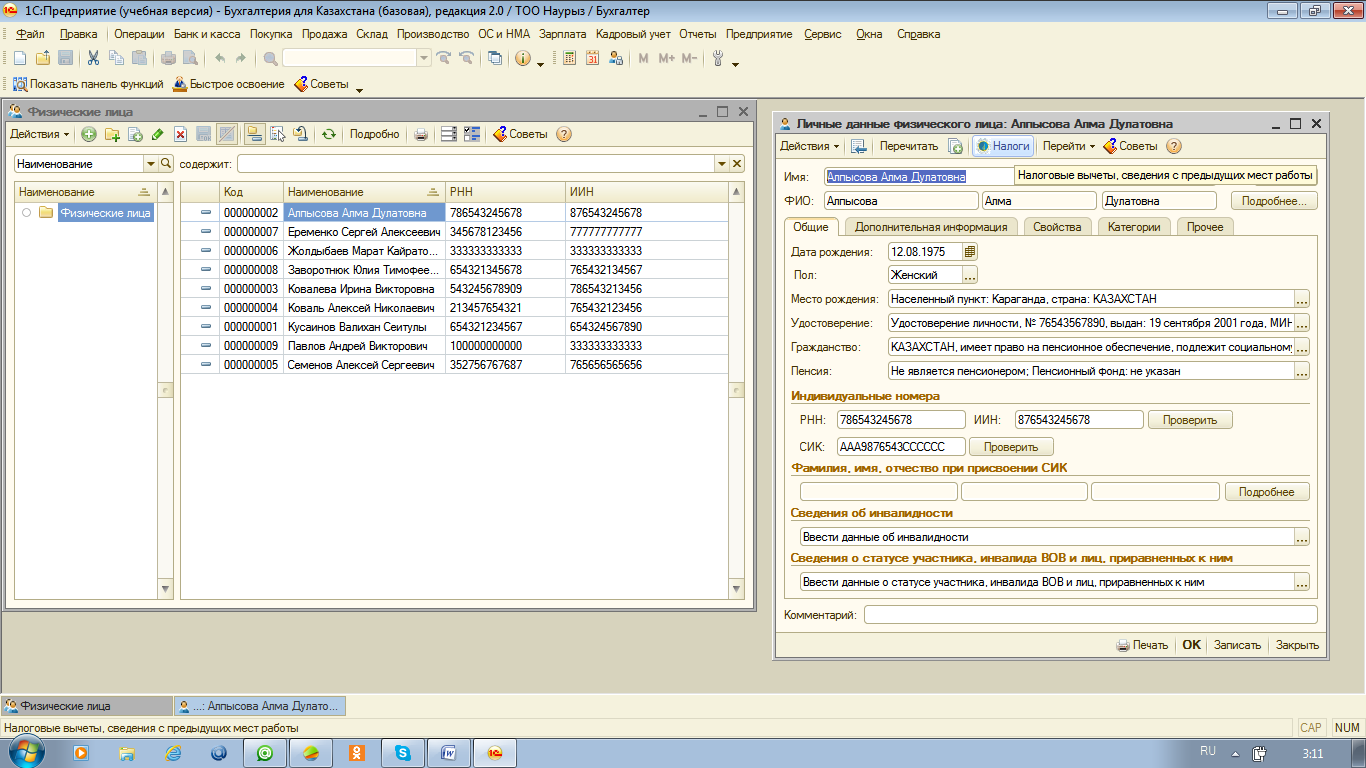Click the Комментарий input field

click(x=1091, y=615)
